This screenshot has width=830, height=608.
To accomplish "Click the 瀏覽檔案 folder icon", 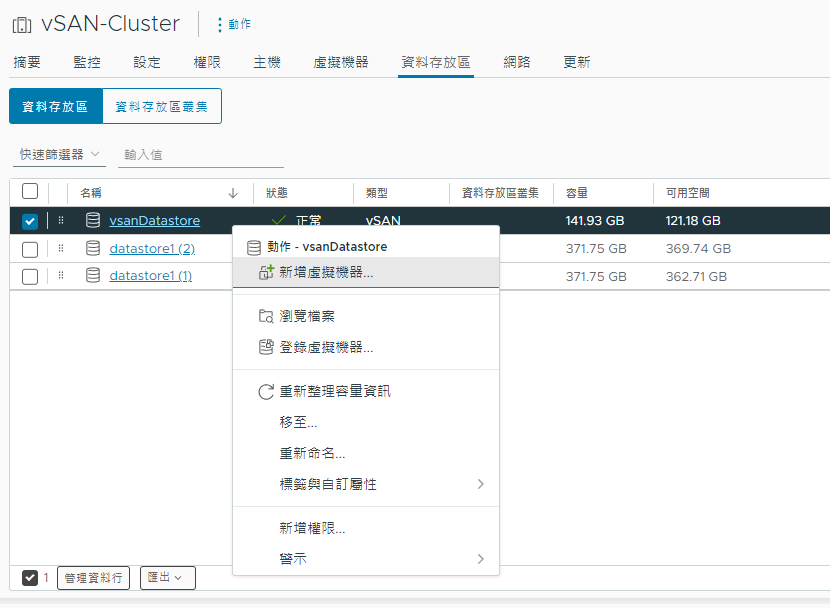I will coord(266,316).
